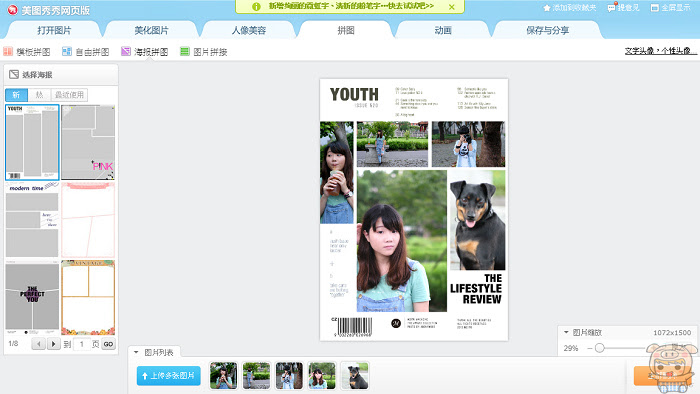Close the yellow notification banner
Screen dimensions: 700x394
452,7
